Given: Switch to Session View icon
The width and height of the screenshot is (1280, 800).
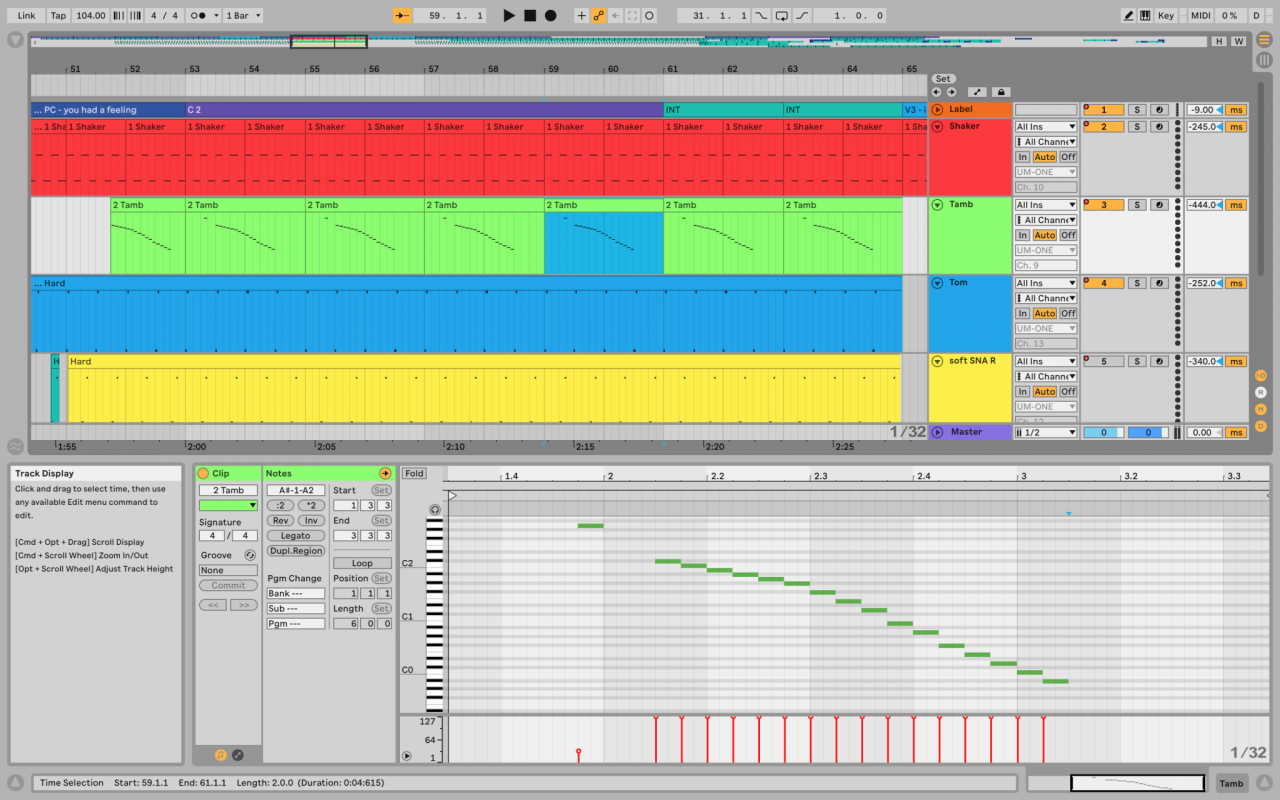Looking at the screenshot, I should tap(1264, 60).
